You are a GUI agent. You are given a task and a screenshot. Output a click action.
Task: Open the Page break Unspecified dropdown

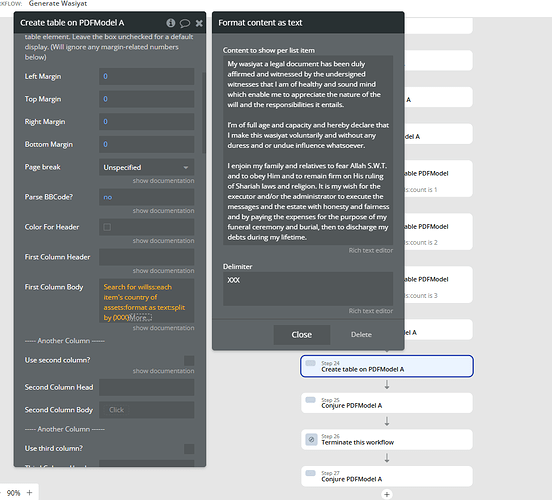pos(146,167)
